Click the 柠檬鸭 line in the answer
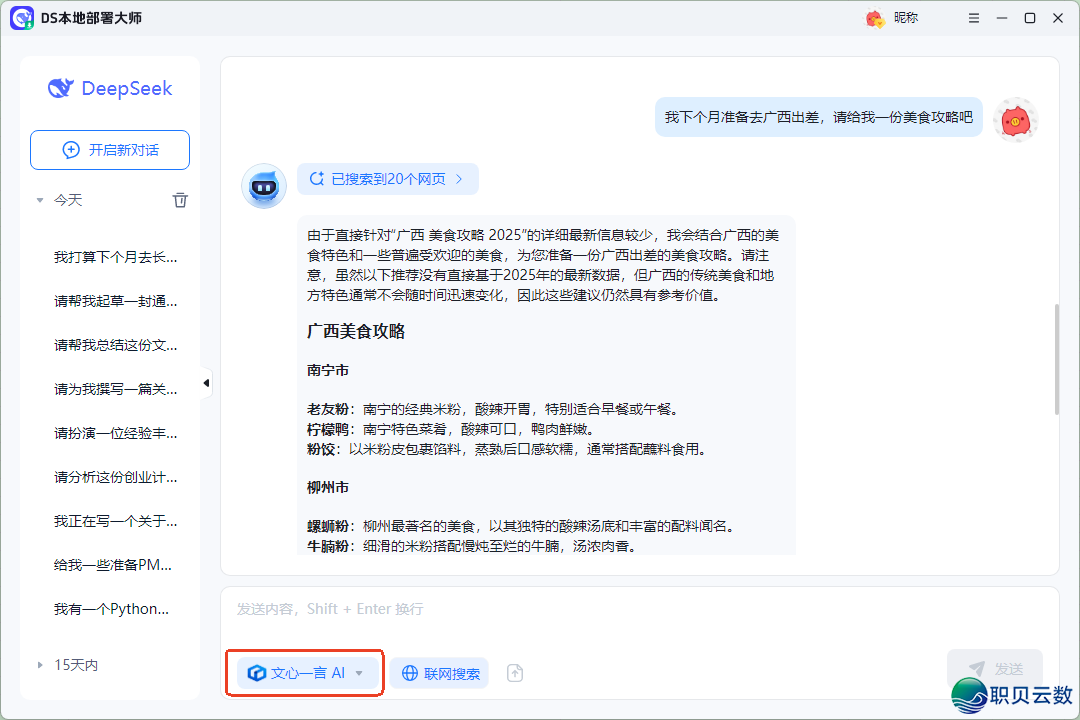Screen dimensions: 1080x720 [451, 429]
